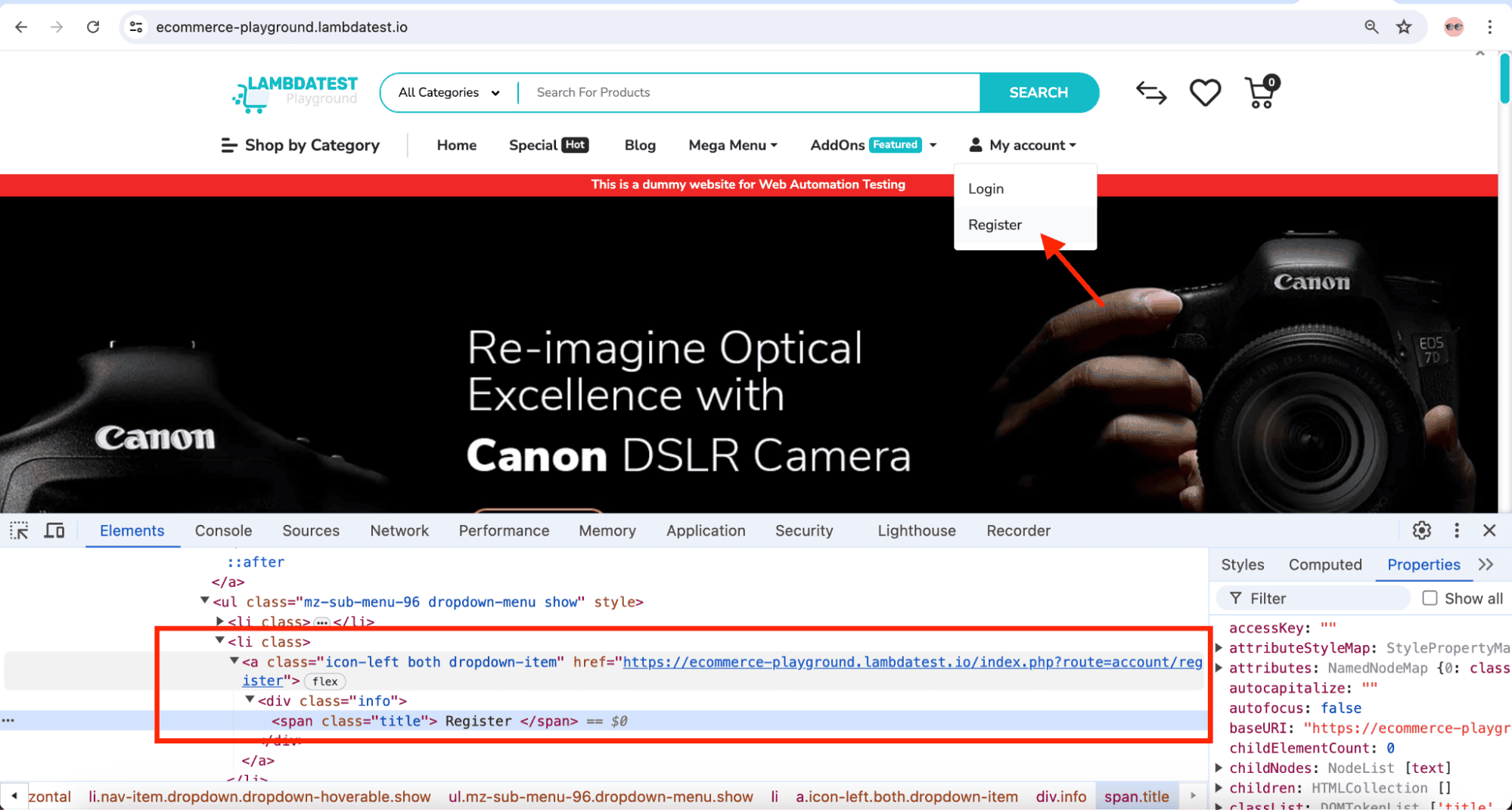The width and height of the screenshot is (1512, 810).
Task: Bookmark page with the star icon
Action: [1404, 27]
